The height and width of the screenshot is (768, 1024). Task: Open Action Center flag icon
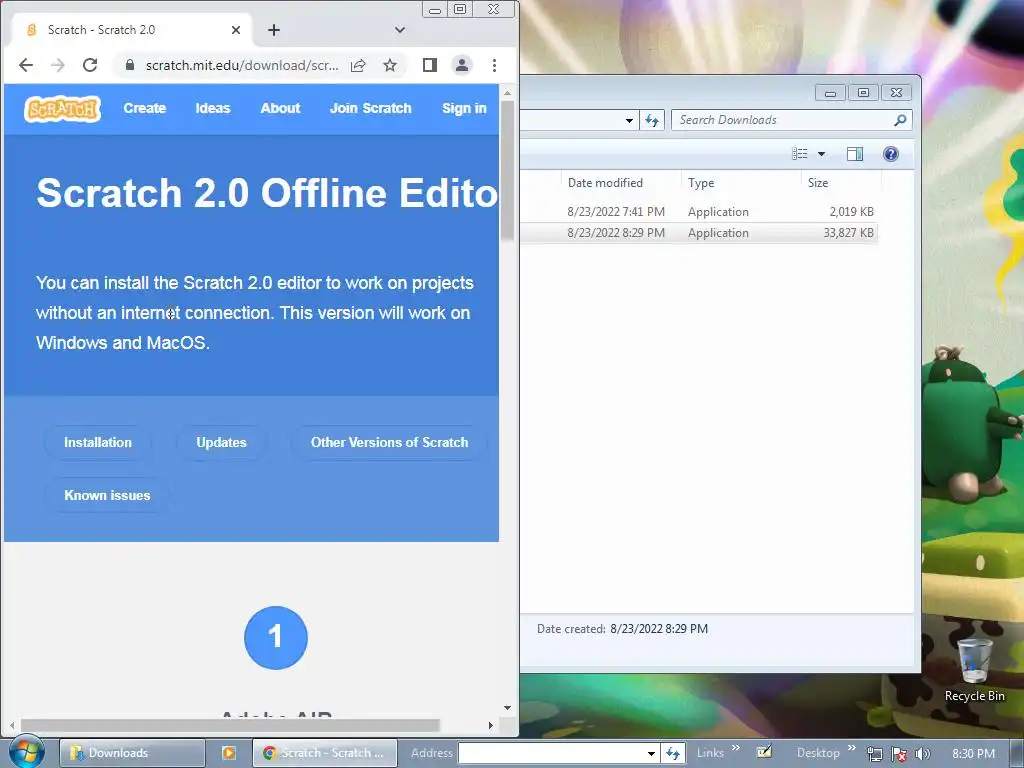(x=899, y=754)
